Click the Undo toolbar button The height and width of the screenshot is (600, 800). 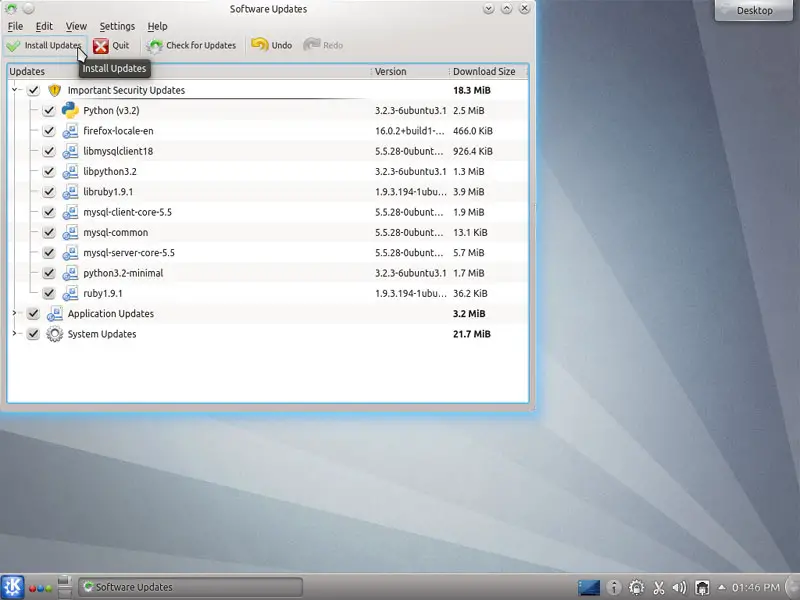point(271,45)
